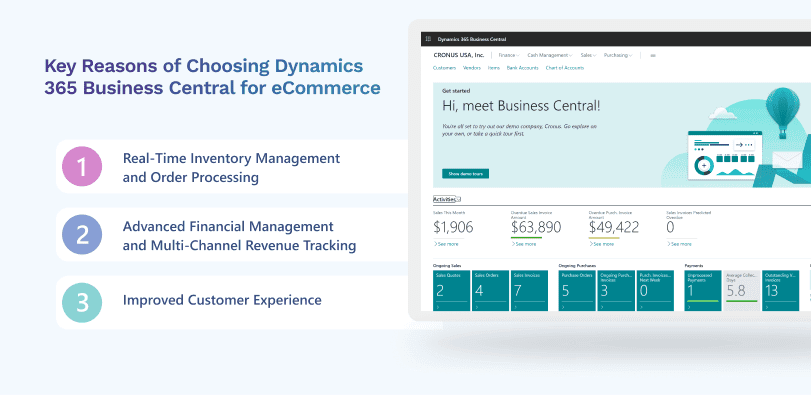The image size is (811, 395).
Task: Expand the Activities section header chevron
Action: [x=458, y=199]
